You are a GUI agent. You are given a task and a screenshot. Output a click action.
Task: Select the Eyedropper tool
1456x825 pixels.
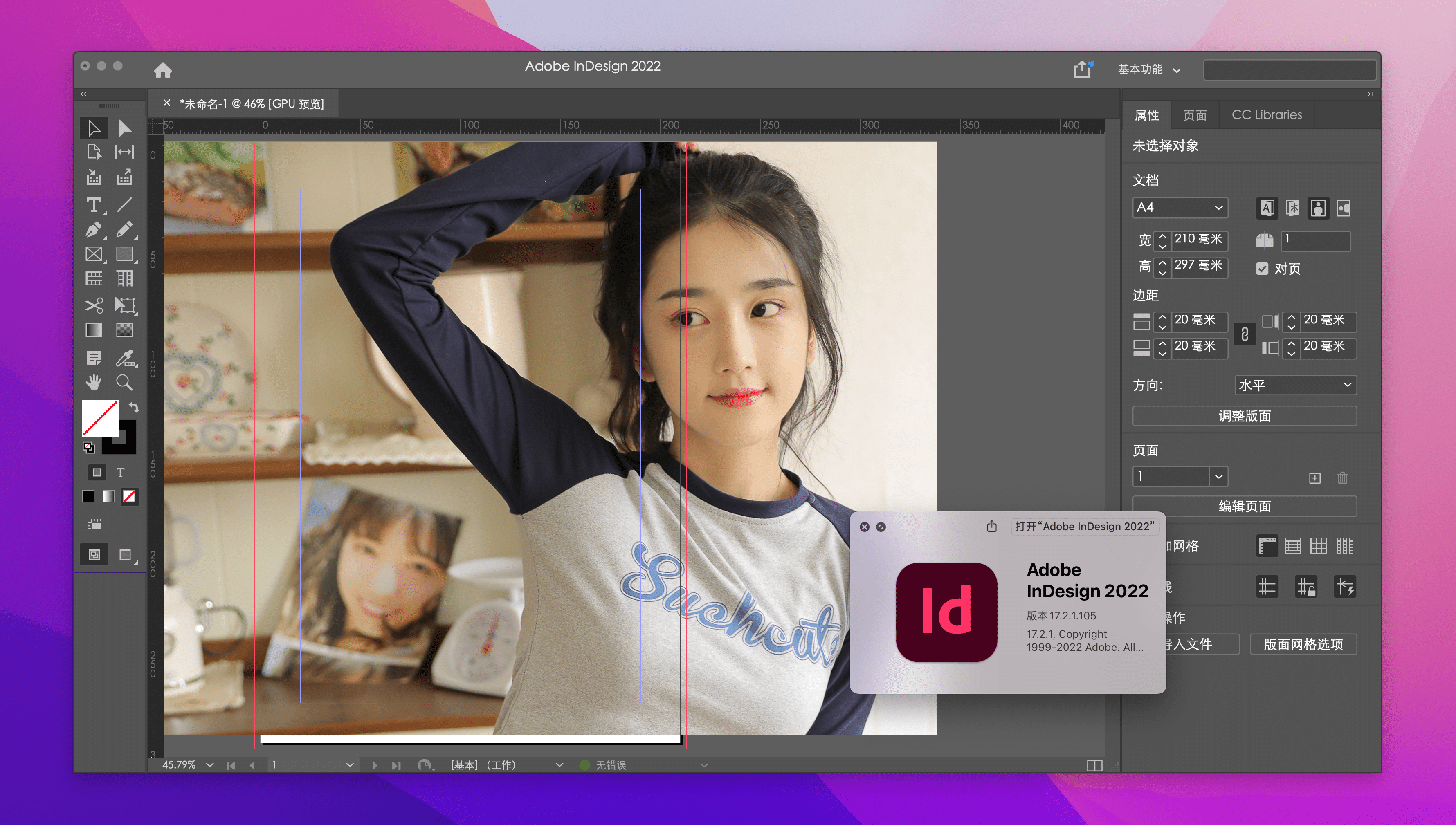124,358
